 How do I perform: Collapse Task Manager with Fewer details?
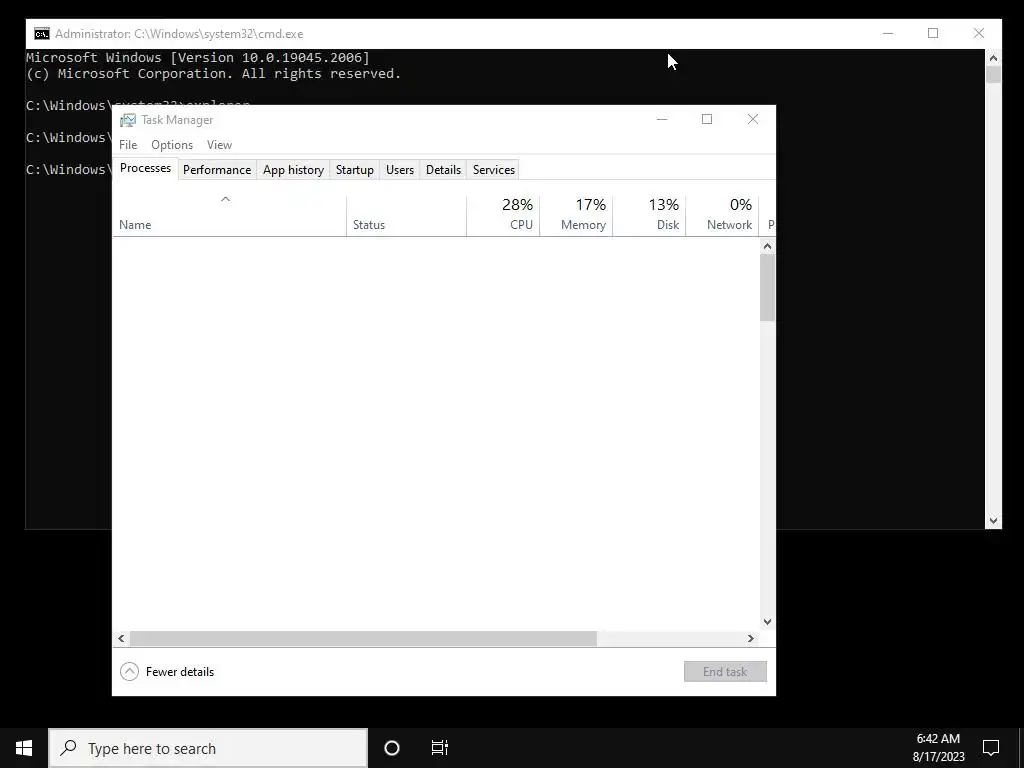coord(167,671)
